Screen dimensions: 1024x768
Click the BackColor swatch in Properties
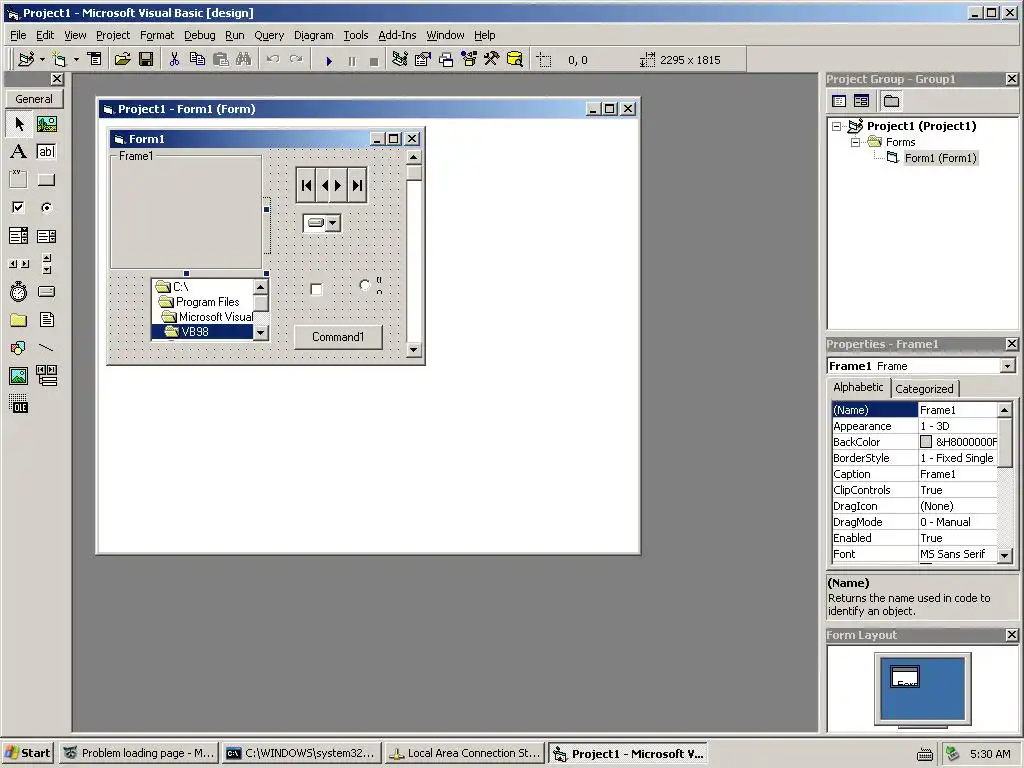926,442
